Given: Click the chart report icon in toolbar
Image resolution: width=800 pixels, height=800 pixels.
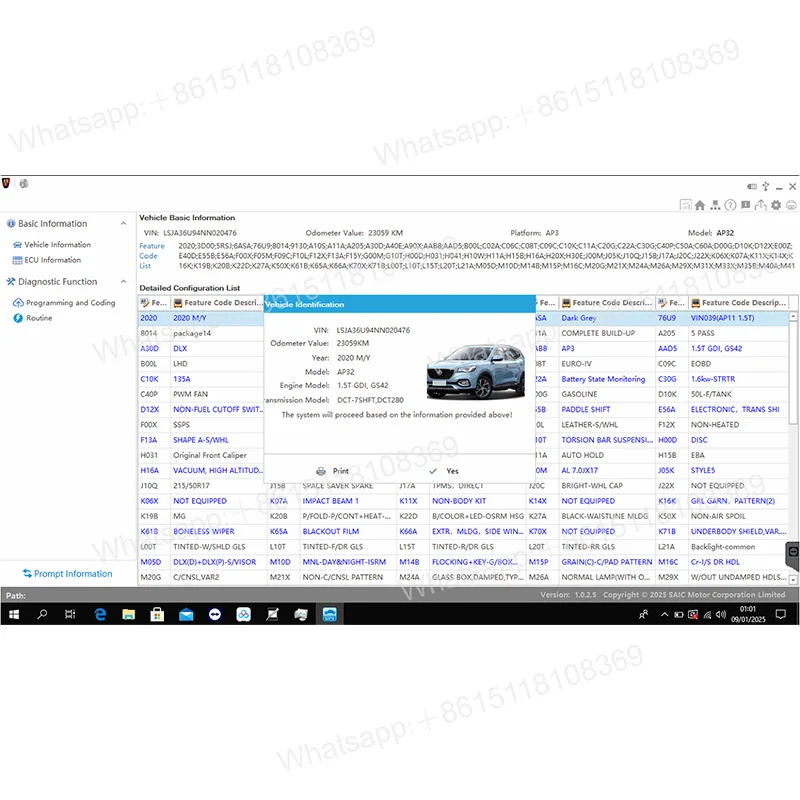Looking at the screenshot, I should coord(685,205).
